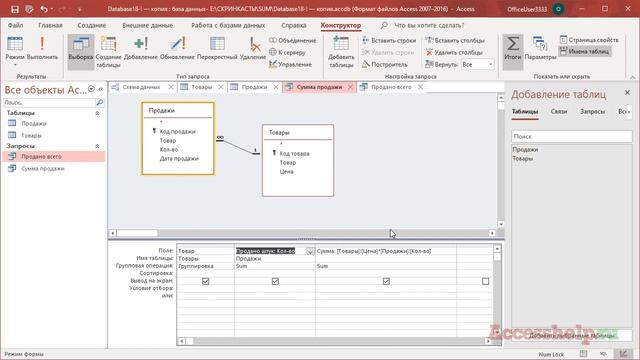Click Добавить выбранные таблицы button
Image resolution: width=640 pixels, height=360 pixels.
pos(571,336)
